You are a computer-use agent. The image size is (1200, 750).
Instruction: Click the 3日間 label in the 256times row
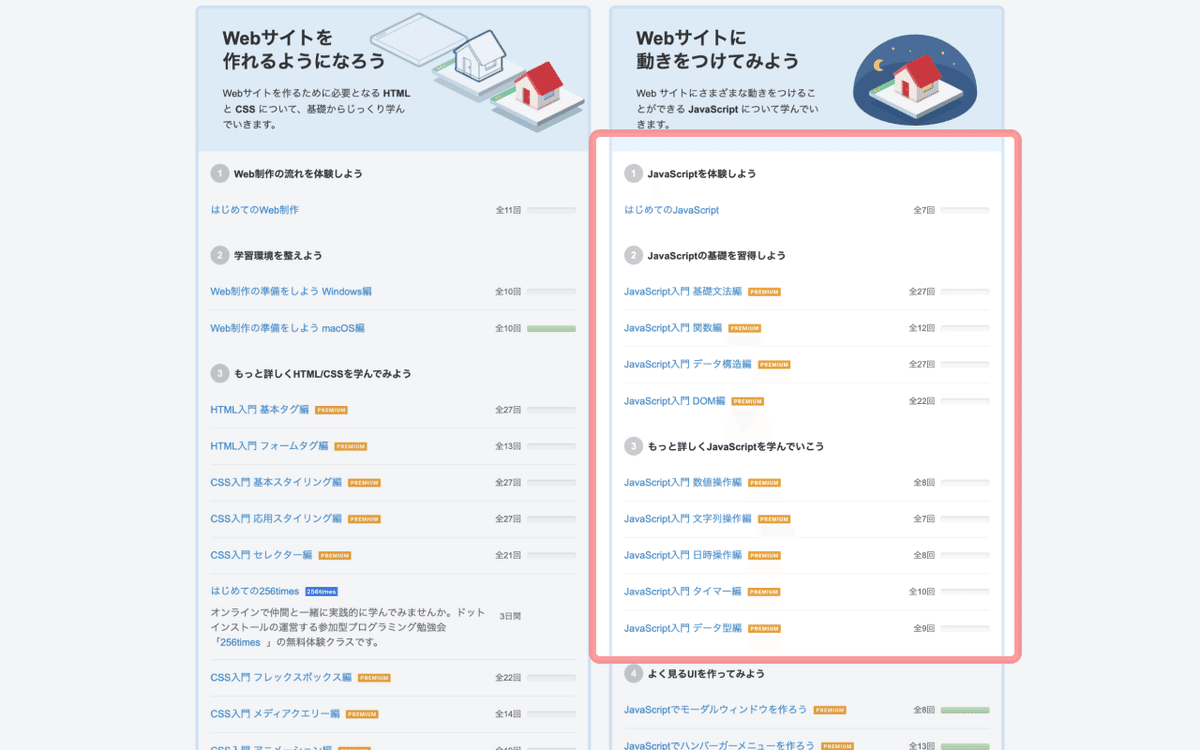(x=510, y=616)
